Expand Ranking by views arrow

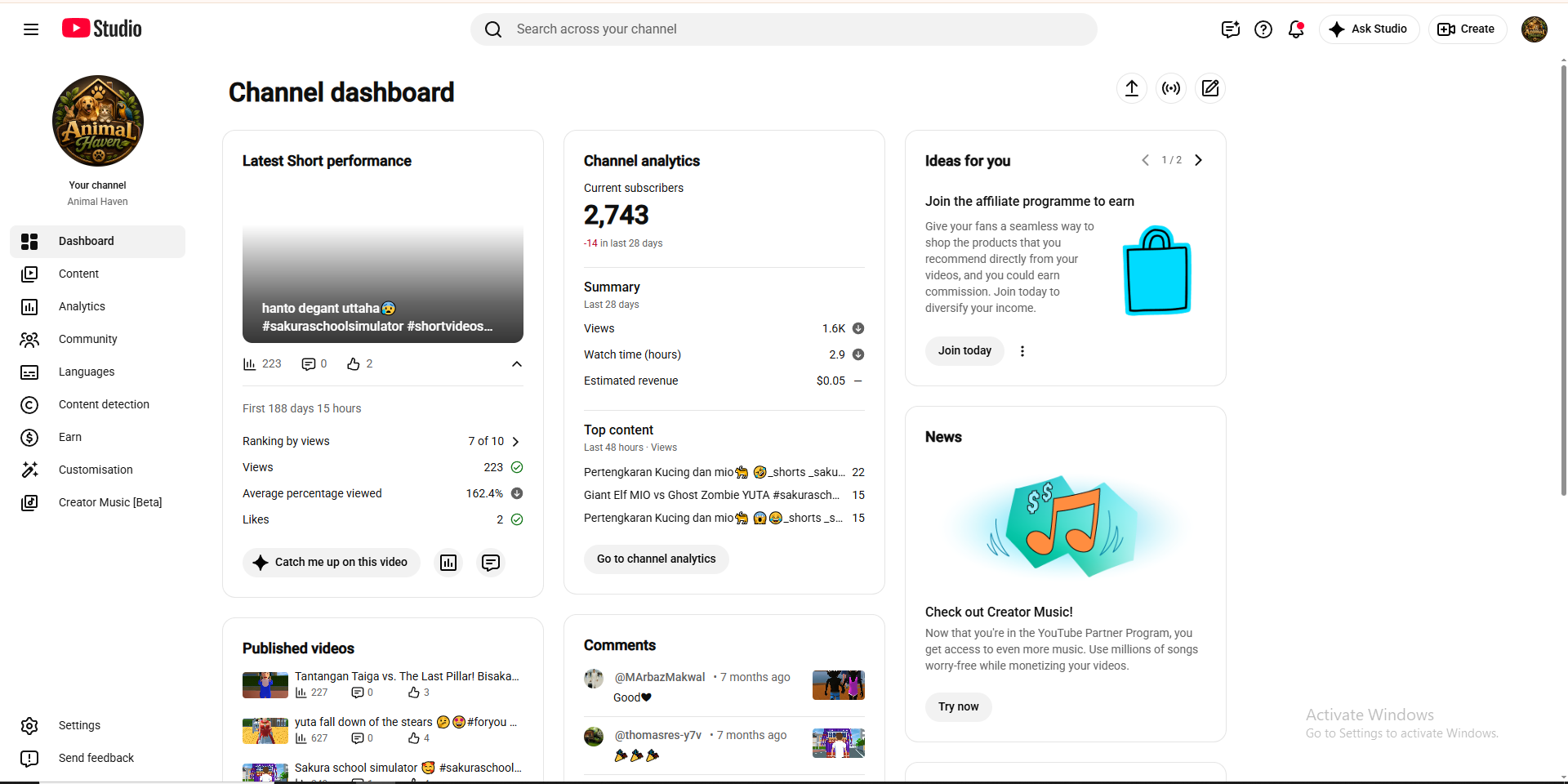[515, 441]
